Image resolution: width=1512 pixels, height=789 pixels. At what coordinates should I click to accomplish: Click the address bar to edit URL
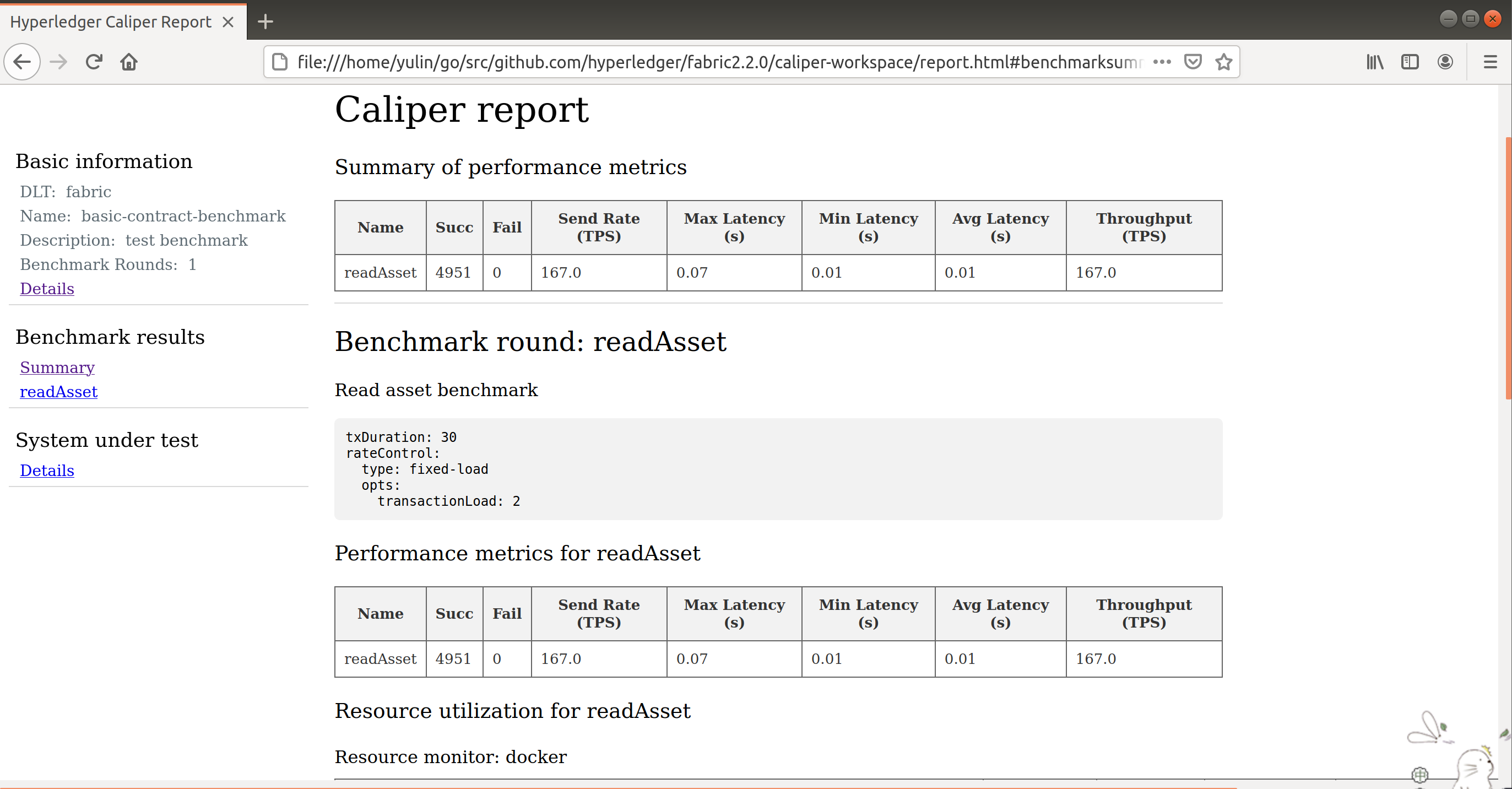point(704,62)
